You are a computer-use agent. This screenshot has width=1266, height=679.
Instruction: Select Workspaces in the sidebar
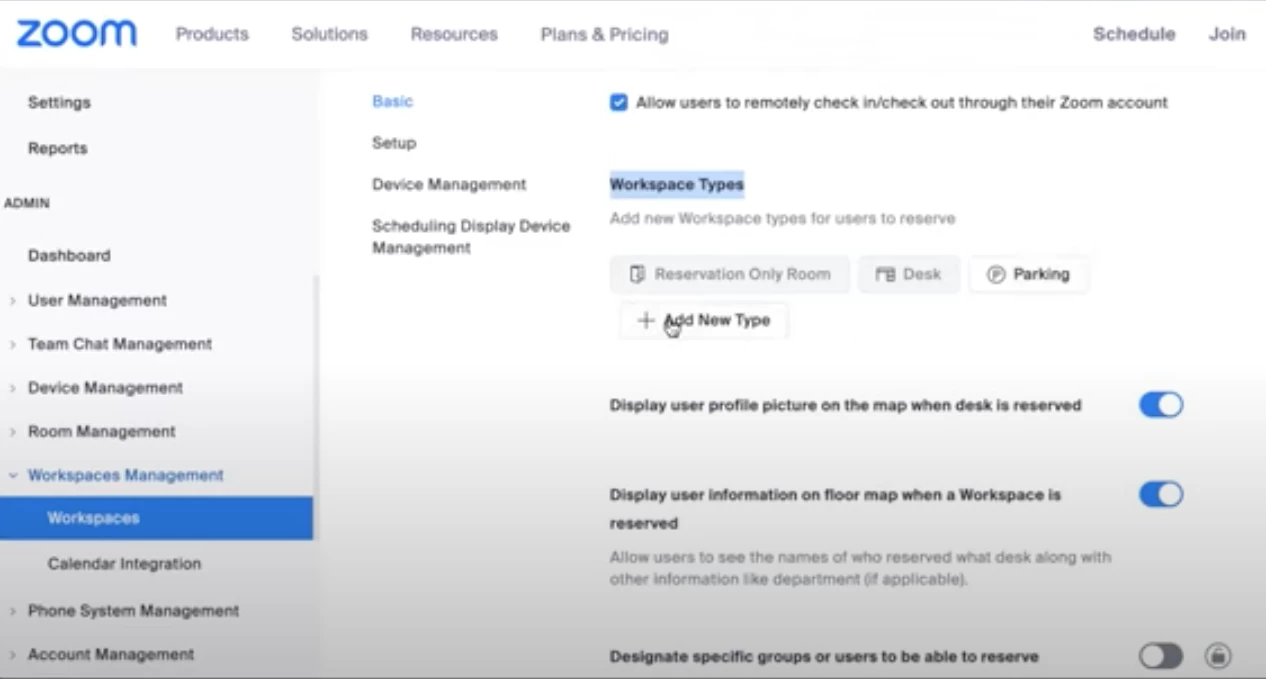[x=156, y=518]
